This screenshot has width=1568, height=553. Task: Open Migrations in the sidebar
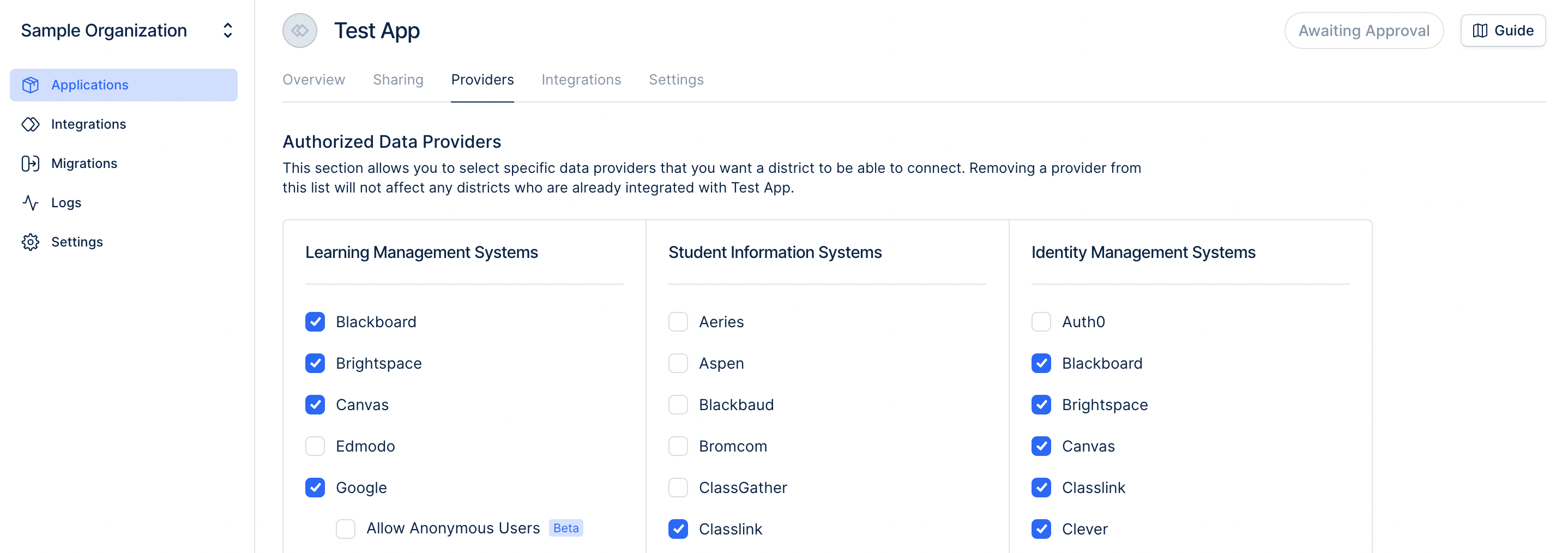[124, 163]
